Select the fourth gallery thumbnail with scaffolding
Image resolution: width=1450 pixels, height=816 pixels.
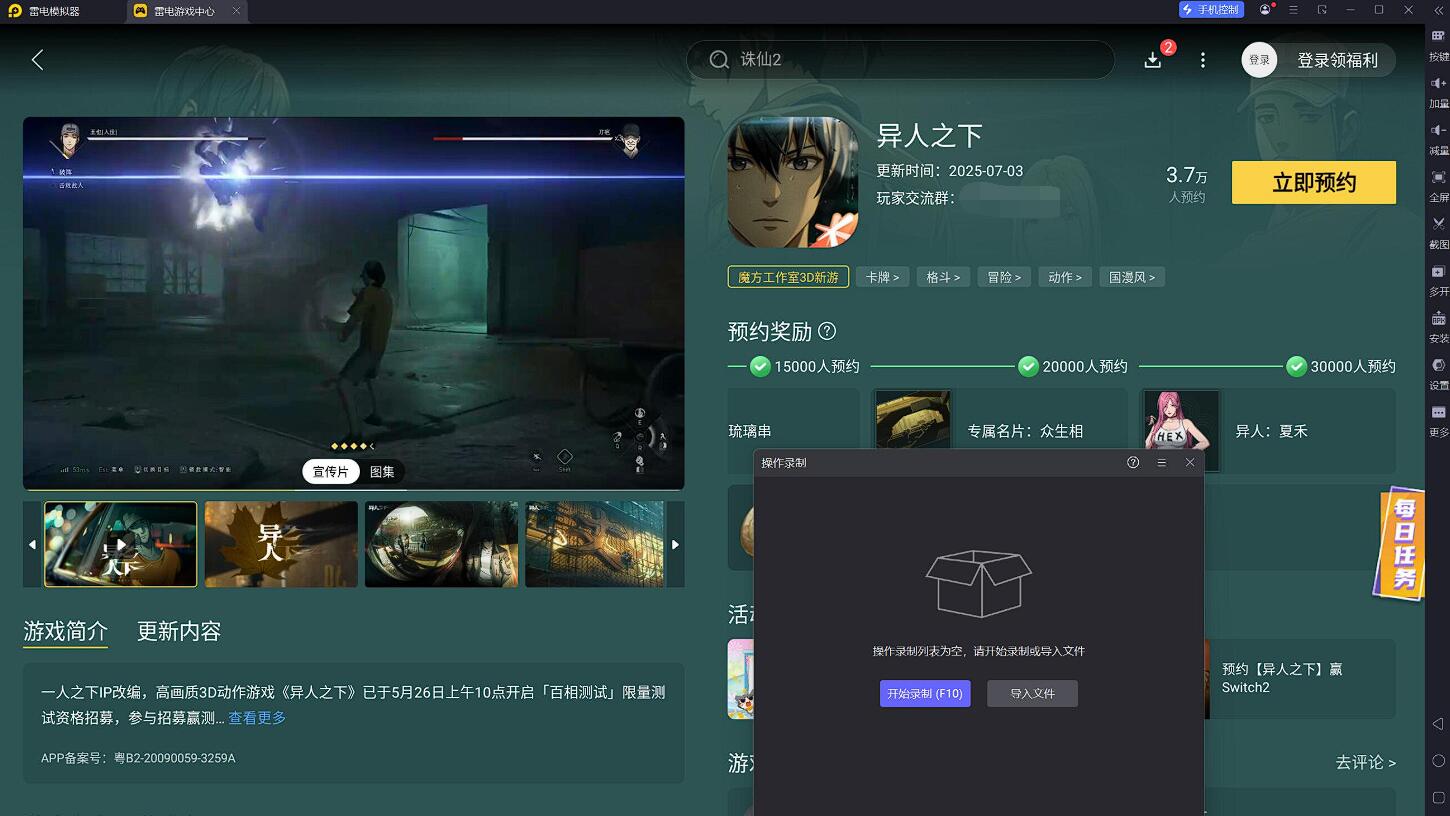[595, 544]
